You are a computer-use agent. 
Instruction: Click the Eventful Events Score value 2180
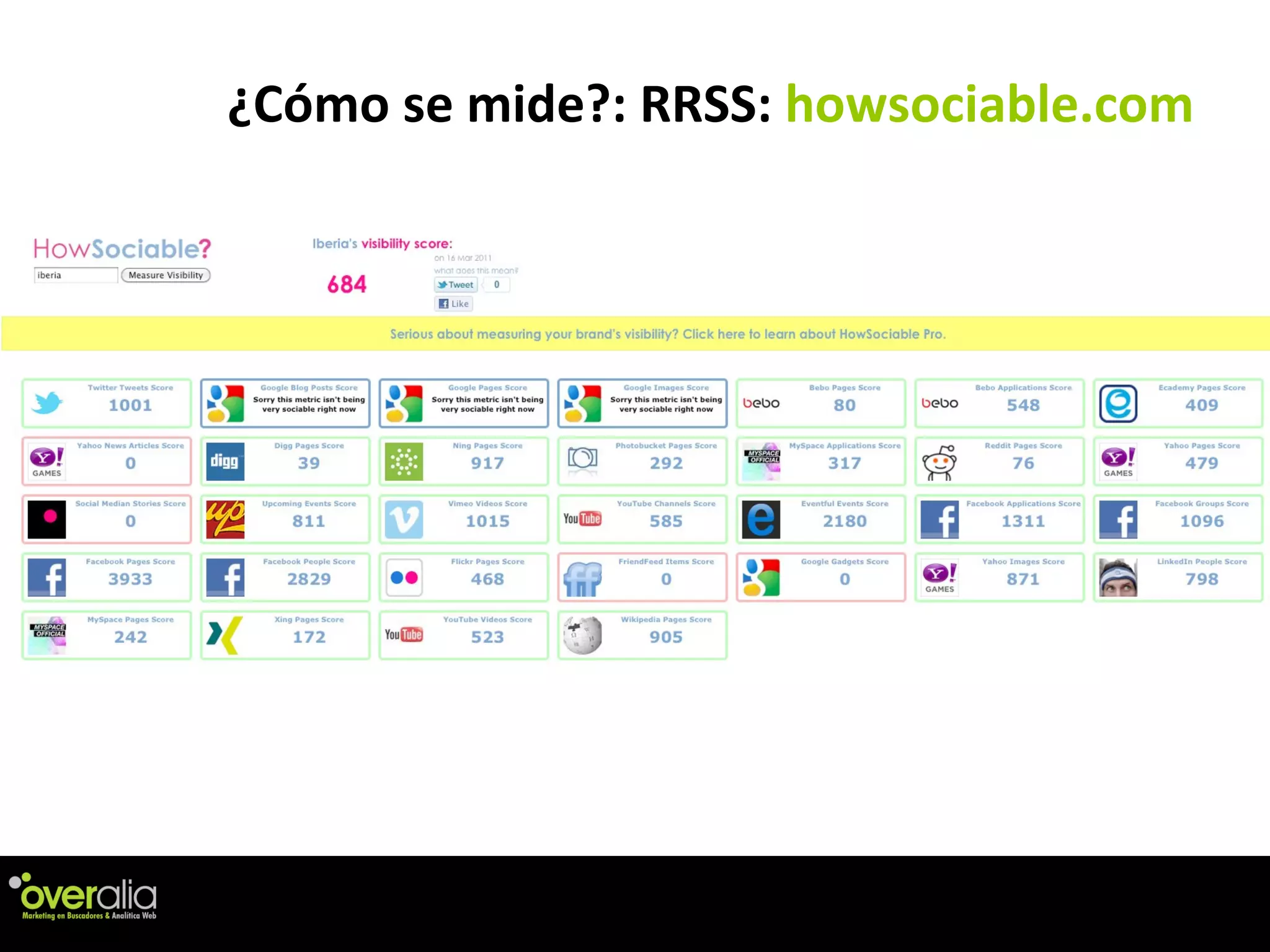pyautogui.click(x=845, y=521)
